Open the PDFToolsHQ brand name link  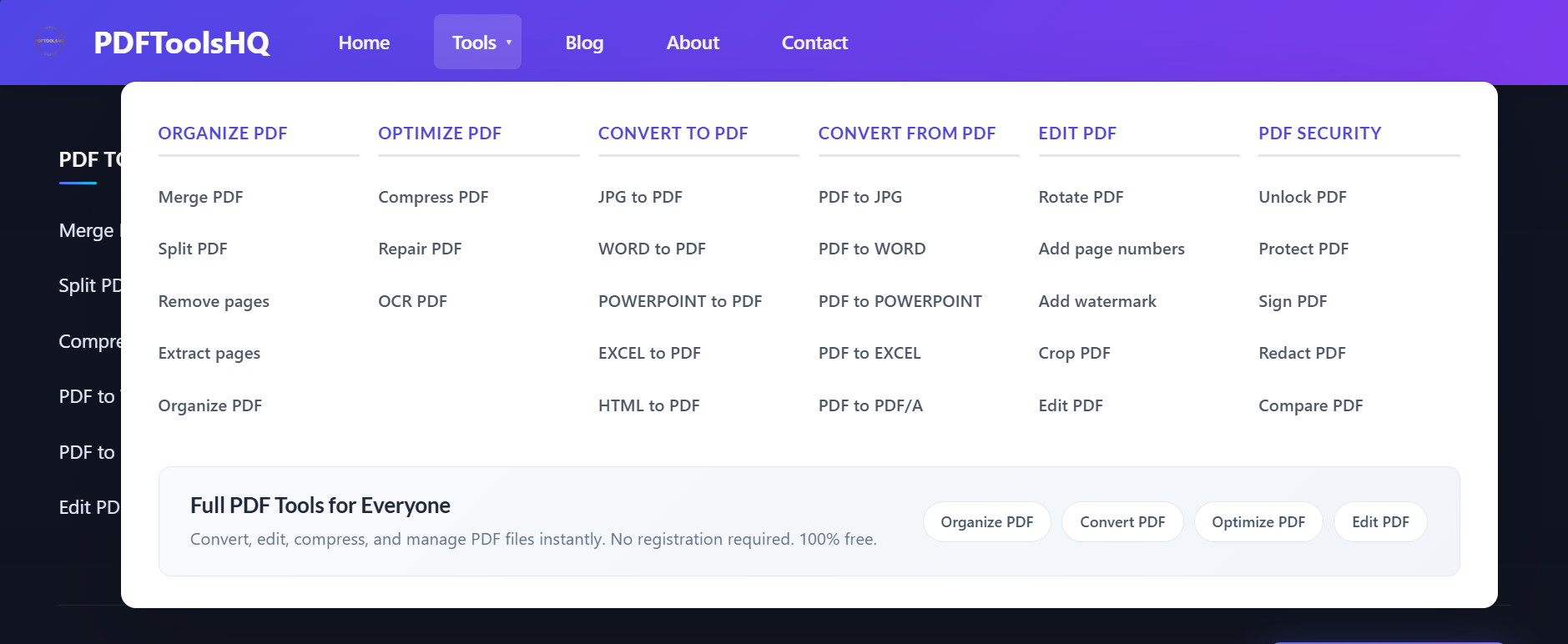point(182,43)
